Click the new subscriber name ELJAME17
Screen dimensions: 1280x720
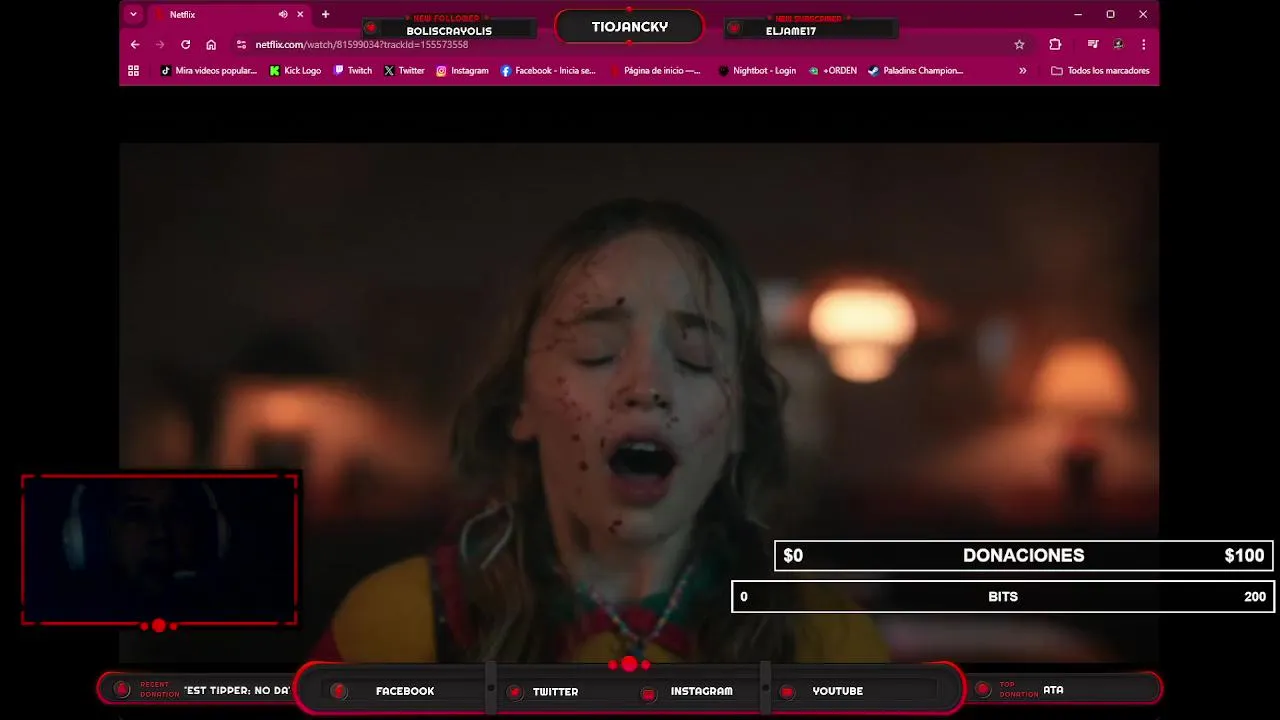pyautogui.click(x=791, y=31)
